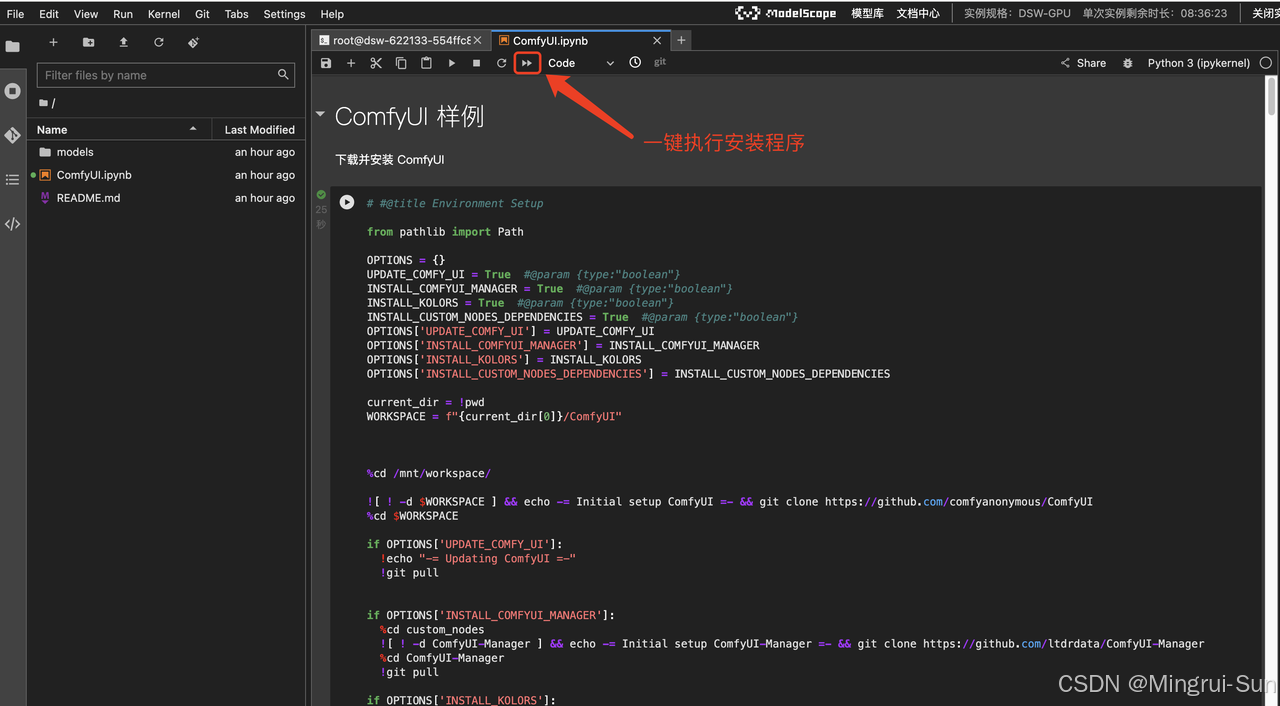1280x706 pixels.
Task: Select README.md in file list
Action: tap(166, 198)
